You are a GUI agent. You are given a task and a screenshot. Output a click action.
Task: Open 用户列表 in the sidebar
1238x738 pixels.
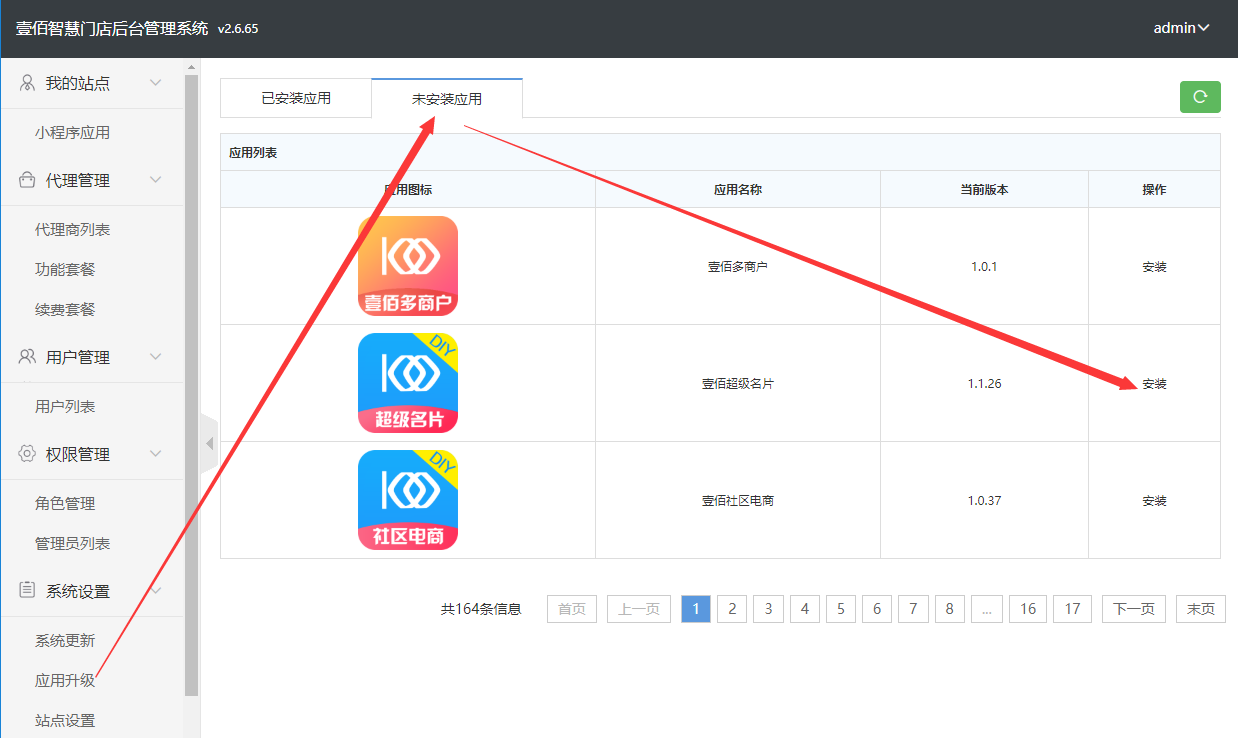(x=65, y=407)
